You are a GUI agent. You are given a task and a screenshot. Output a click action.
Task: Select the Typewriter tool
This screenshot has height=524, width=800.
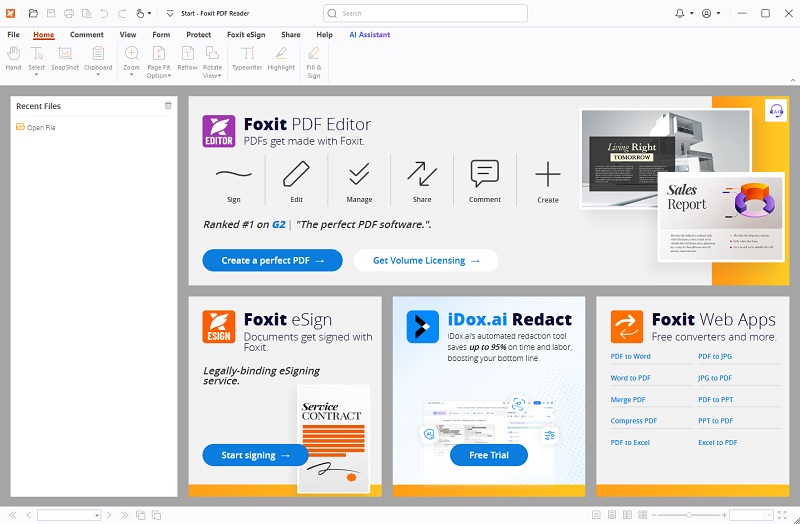tap(247, 58)
